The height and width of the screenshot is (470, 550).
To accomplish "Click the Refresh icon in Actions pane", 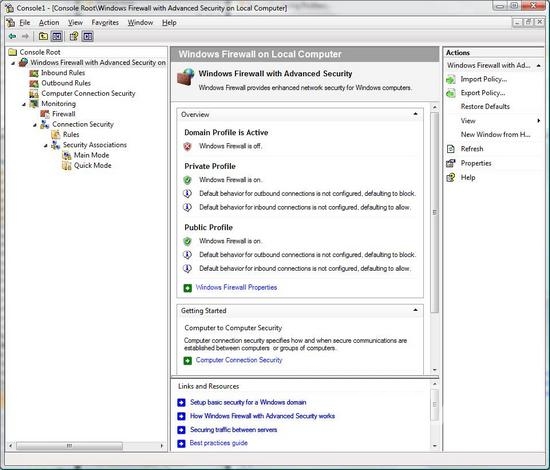I will (451, 149).
